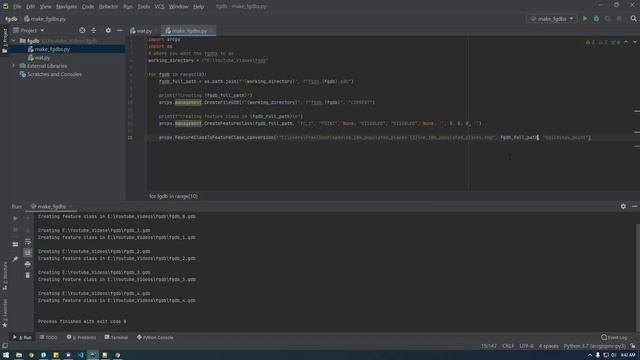Run make_fgdbs with the green play icon

click(x=584, y=19)
